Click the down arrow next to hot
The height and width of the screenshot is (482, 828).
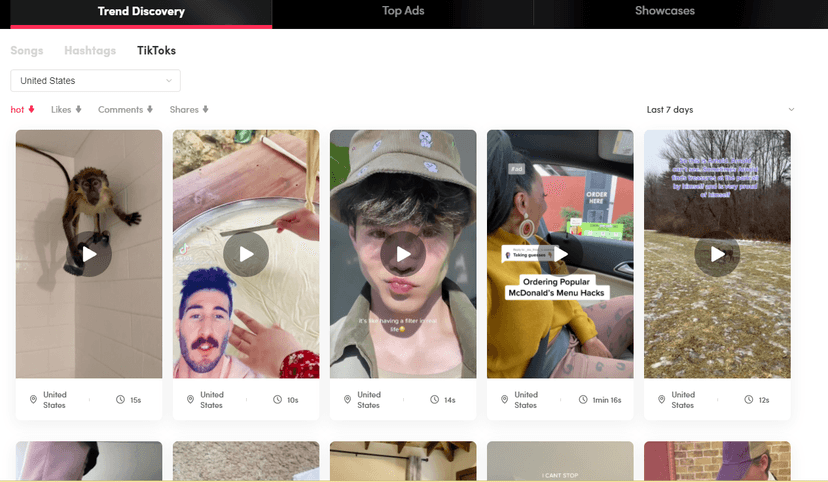tap(31, 109)
